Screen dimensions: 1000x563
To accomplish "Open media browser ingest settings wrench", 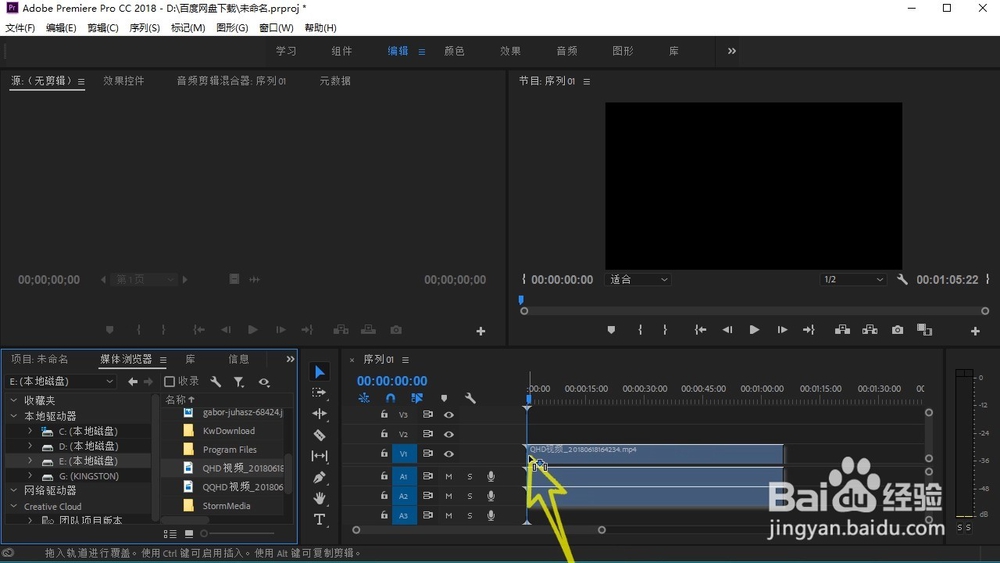I will coord(216,381).
